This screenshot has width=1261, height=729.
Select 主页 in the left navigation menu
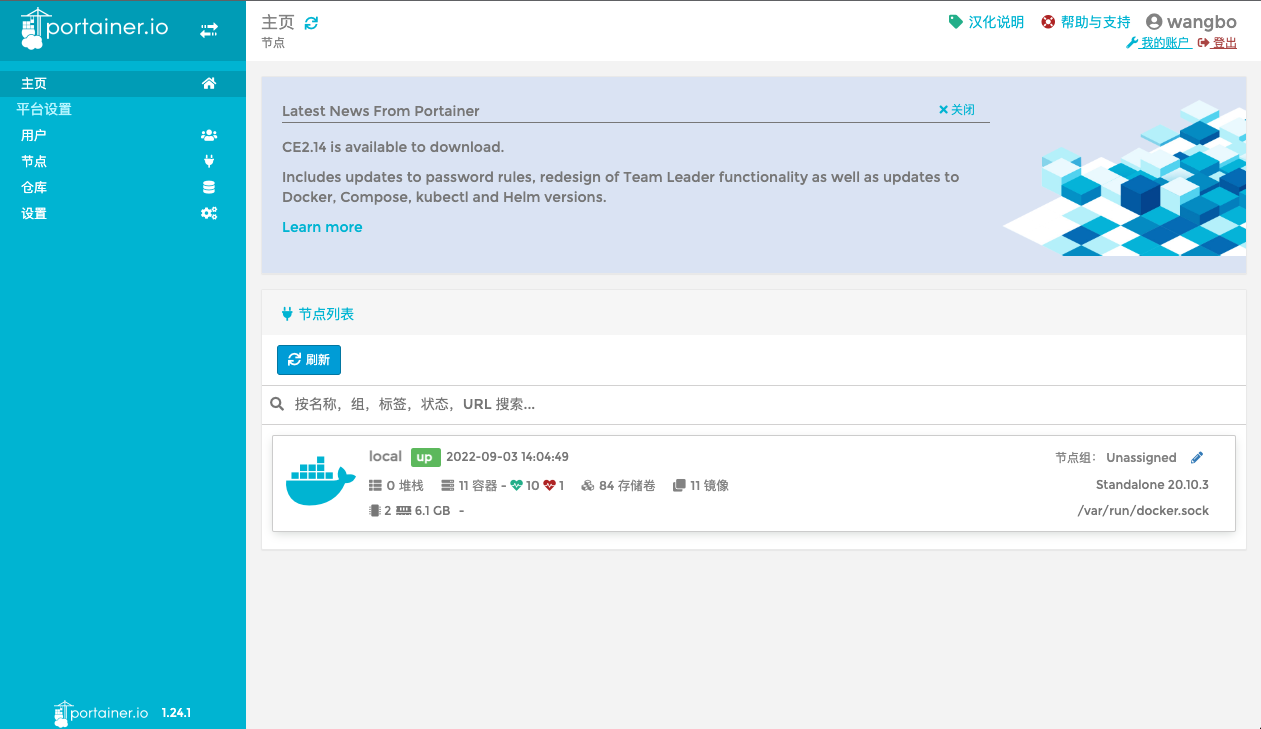click(x=35, y=83)
